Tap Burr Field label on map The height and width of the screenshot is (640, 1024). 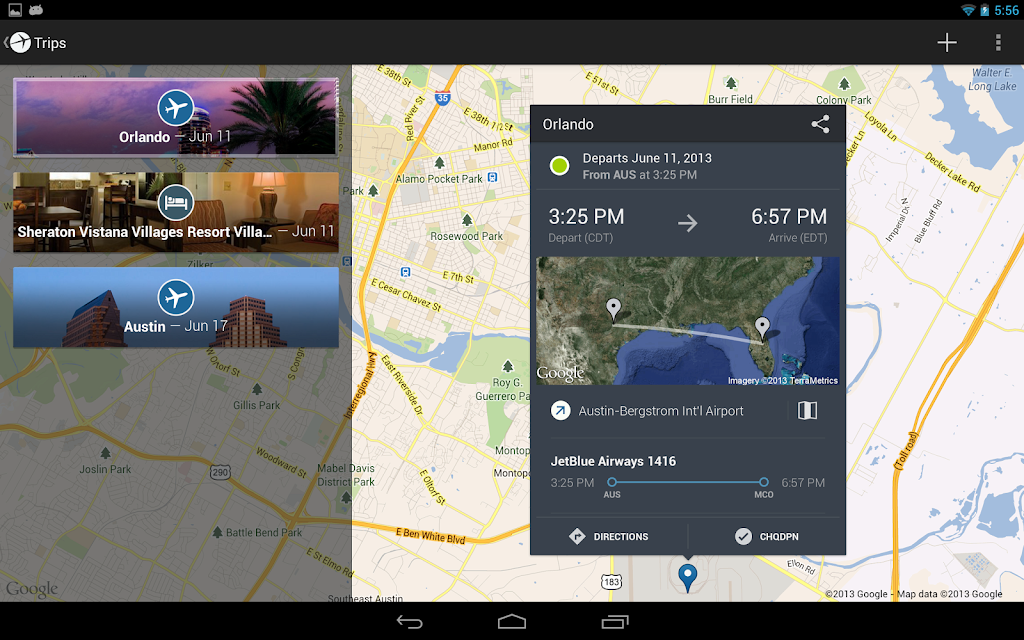click(730, 99)
